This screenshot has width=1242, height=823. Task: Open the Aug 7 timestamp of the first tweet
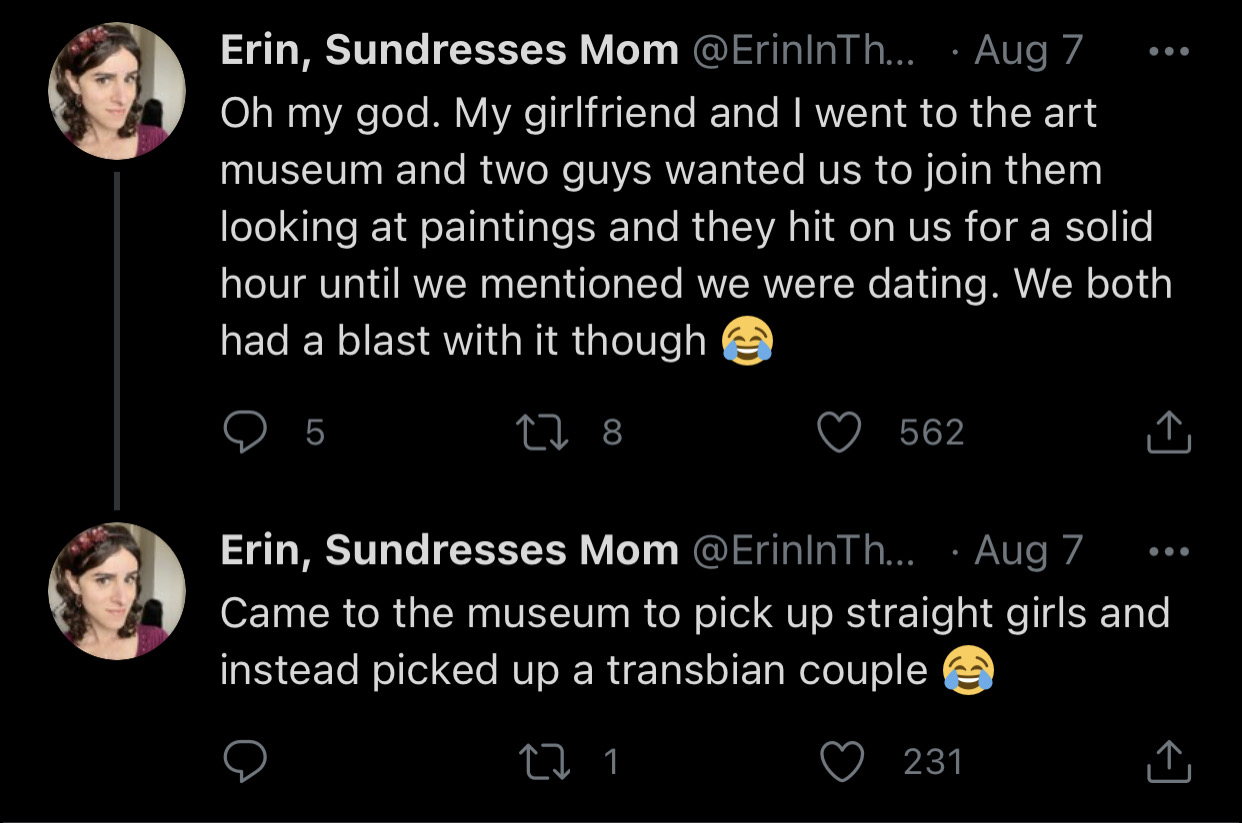1028,50
